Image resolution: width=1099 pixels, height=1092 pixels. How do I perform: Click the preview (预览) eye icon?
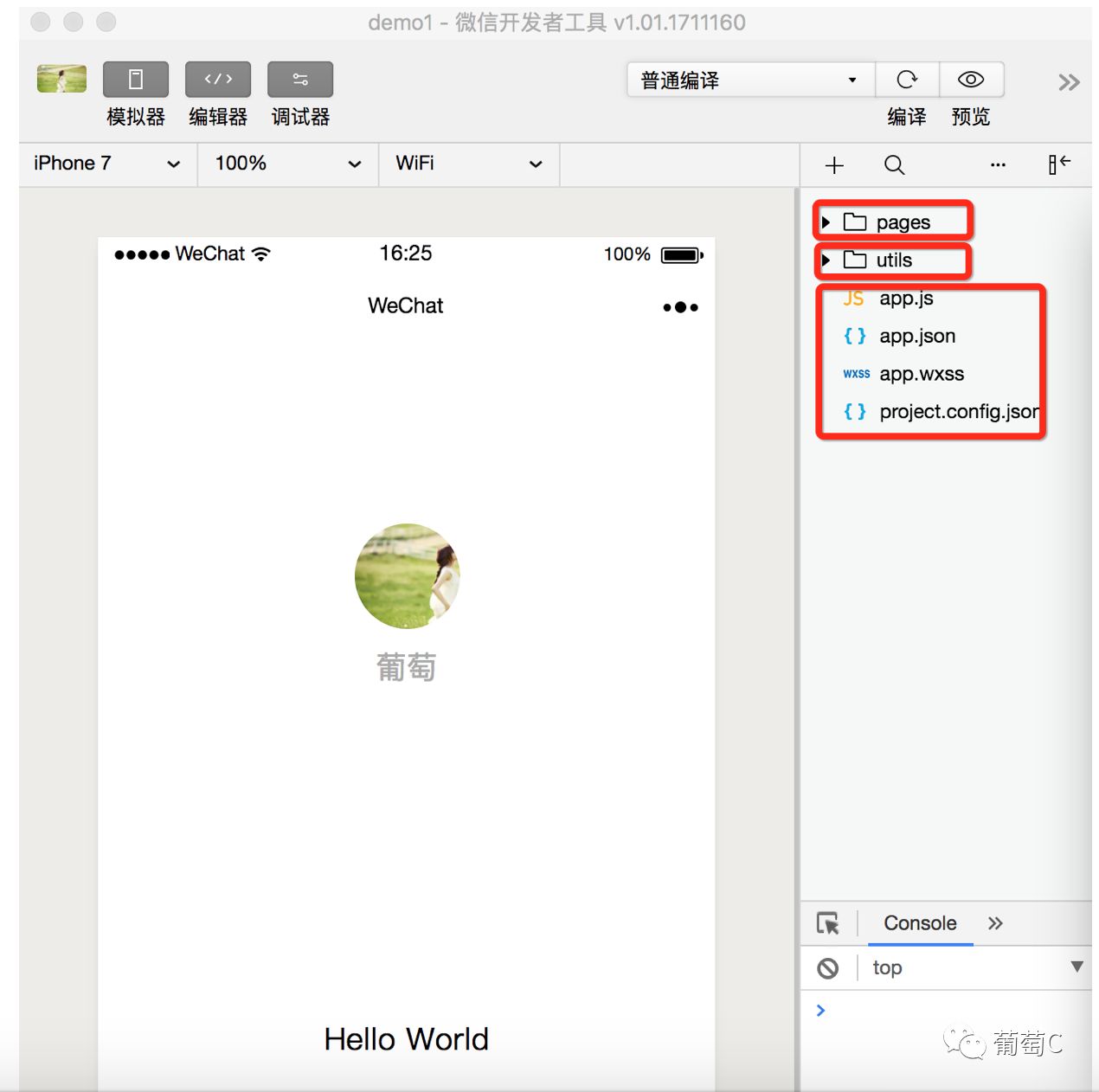tap(971, 80)
